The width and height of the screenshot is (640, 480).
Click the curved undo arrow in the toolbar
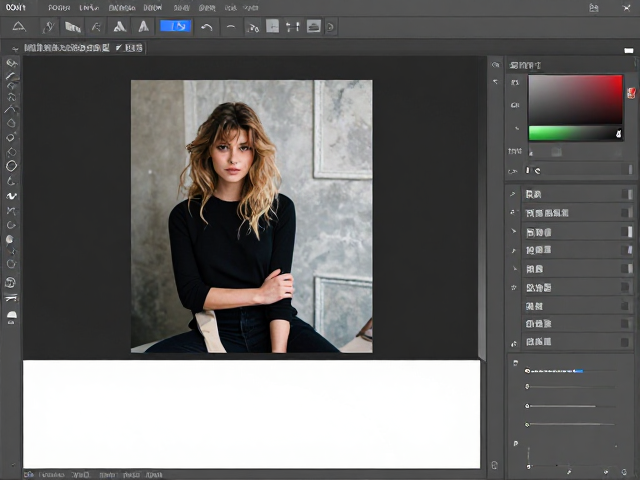click(207, 27)
